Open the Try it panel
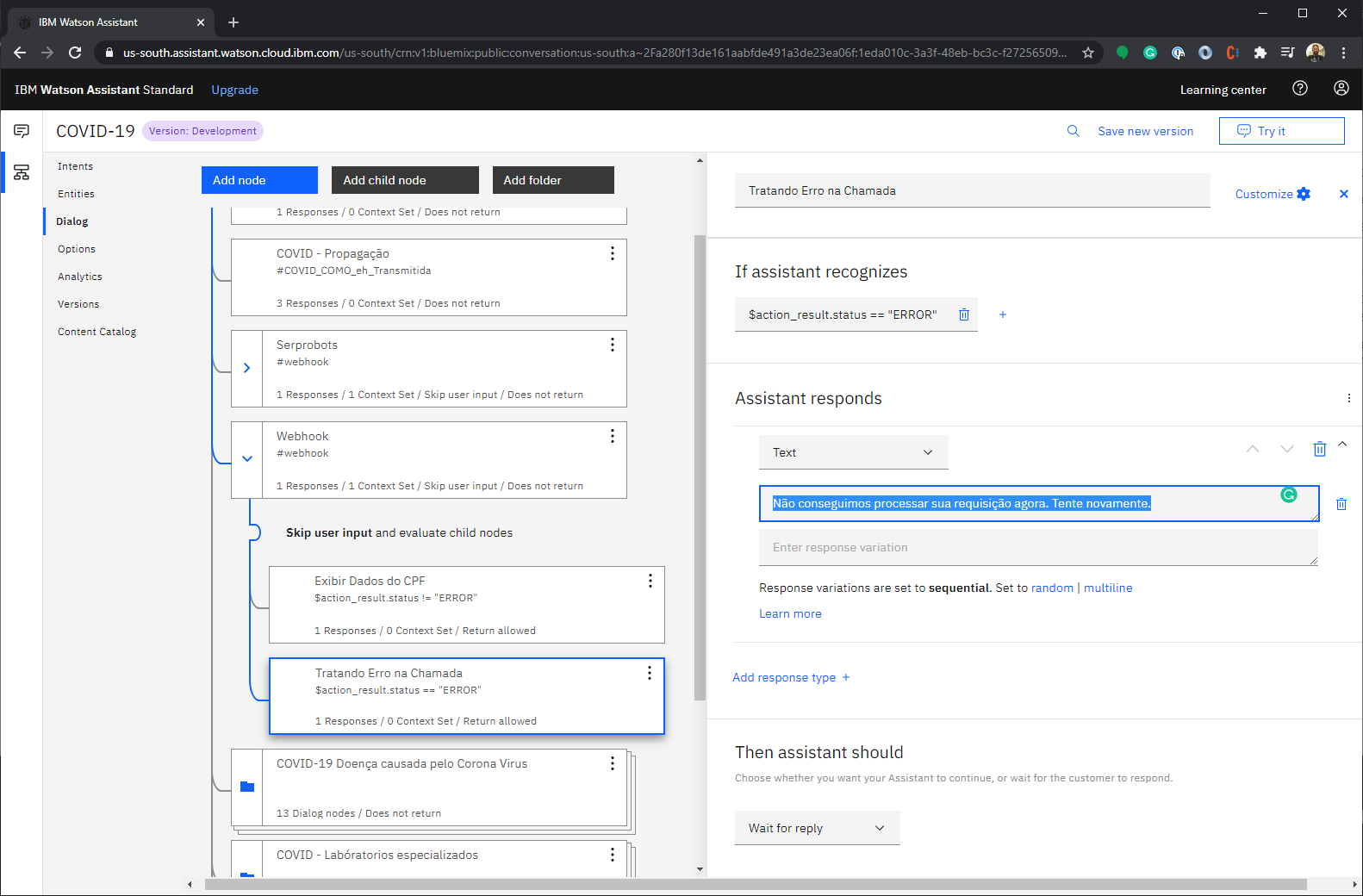This screenshot has height=896, width=1363. pyautogui.click(x=1281, y=131)
